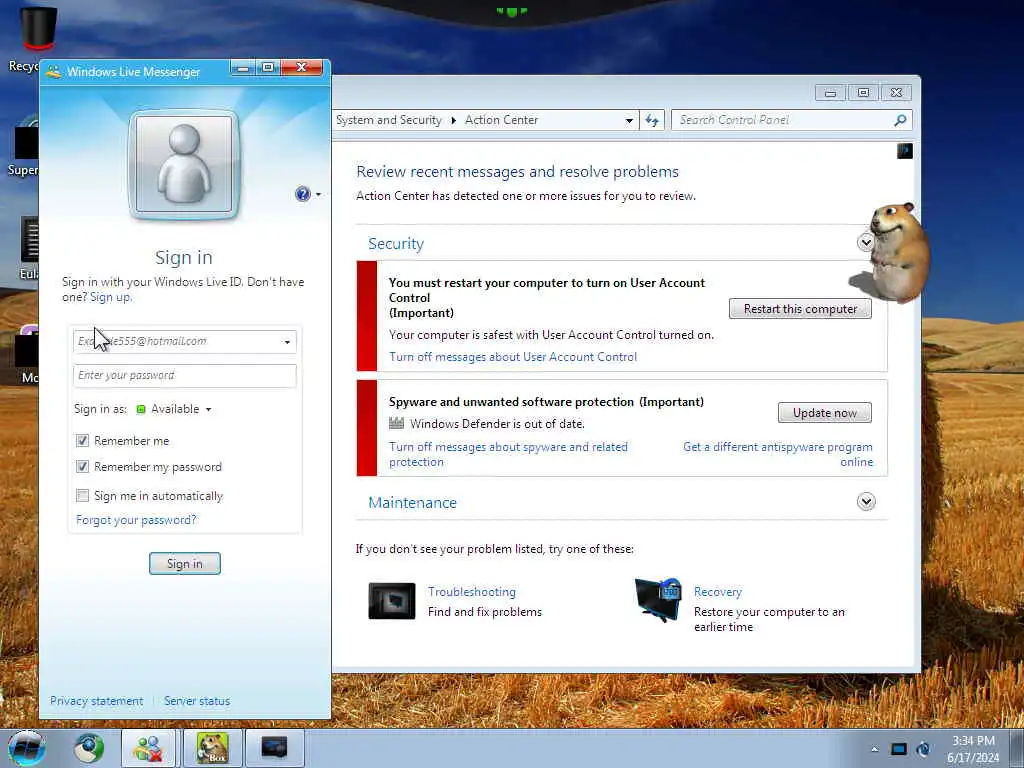Screen dimensions: 1024x768
Task: Show hidden tray icons arrow
Action: 874,750
